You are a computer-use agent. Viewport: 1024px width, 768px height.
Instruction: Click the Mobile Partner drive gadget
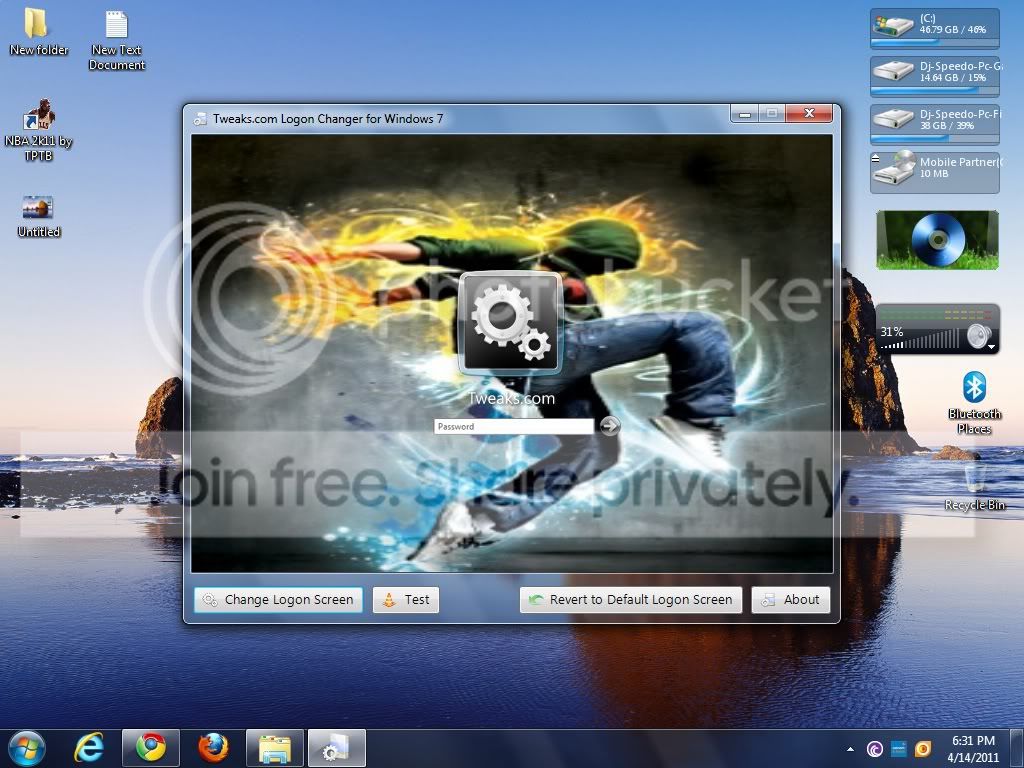935,172
